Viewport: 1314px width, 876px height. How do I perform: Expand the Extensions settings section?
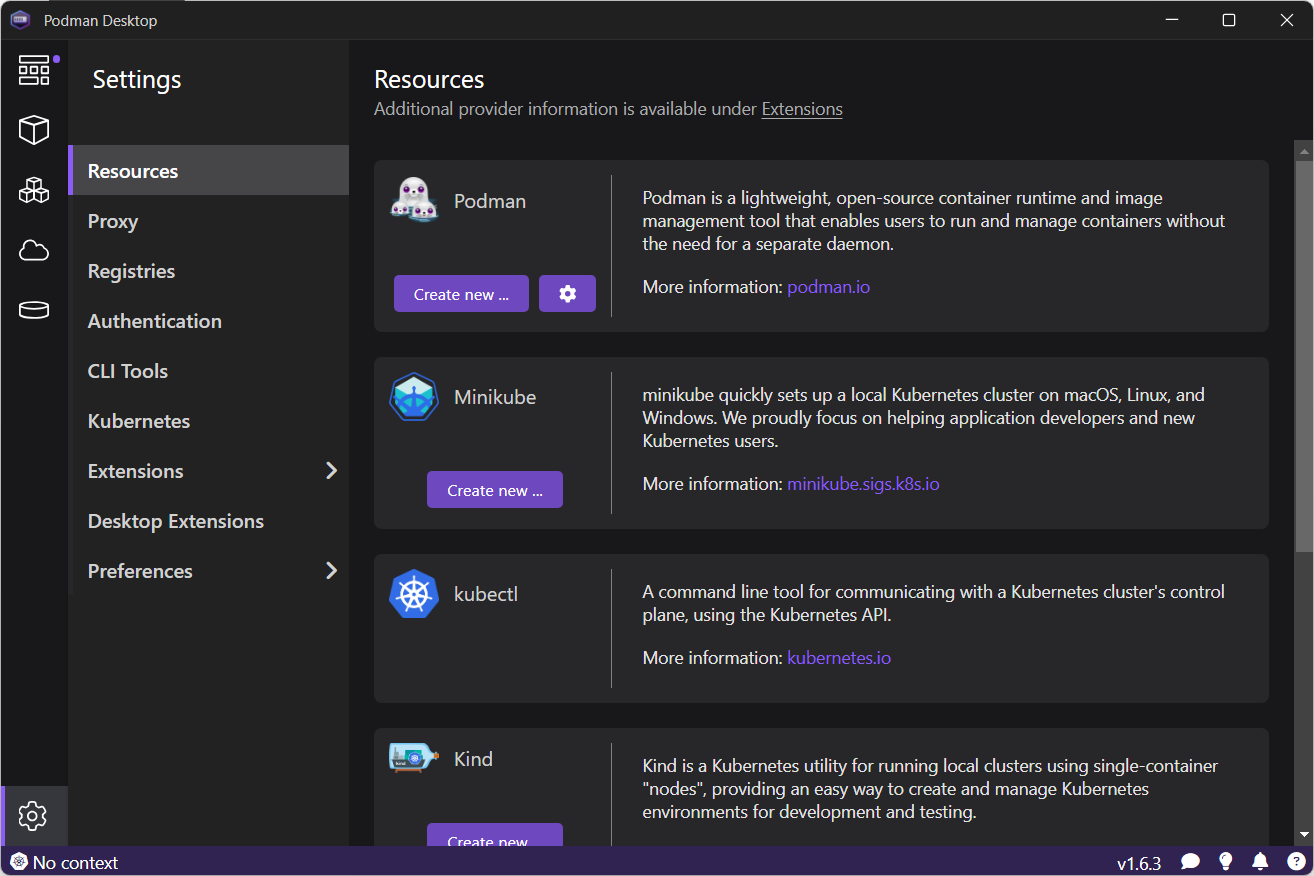(331, 471)
